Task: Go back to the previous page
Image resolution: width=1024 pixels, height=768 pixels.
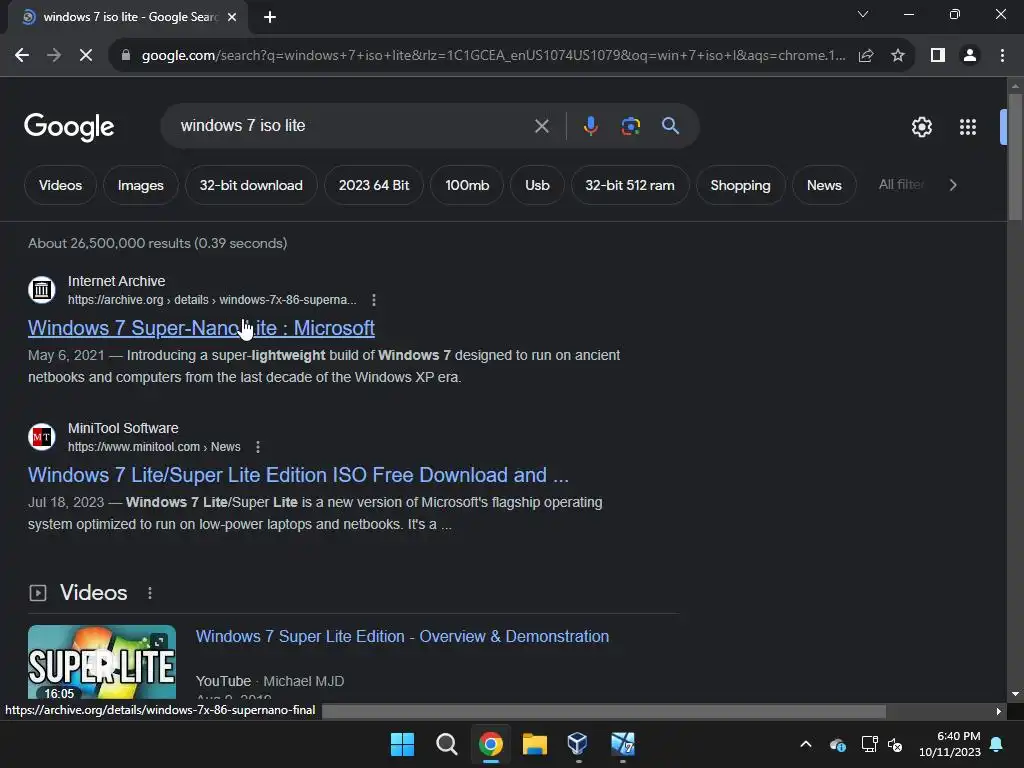Action: [22, 56]
